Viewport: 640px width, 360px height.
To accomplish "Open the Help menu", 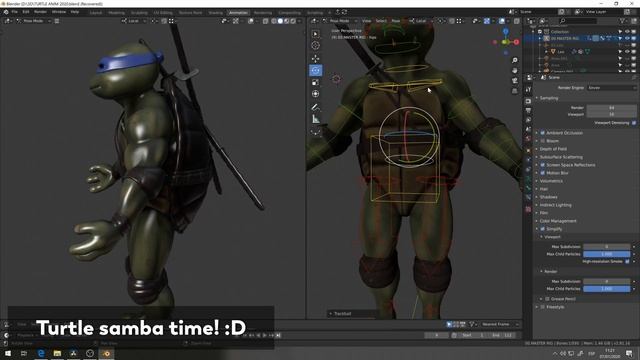I will (75, 12).
